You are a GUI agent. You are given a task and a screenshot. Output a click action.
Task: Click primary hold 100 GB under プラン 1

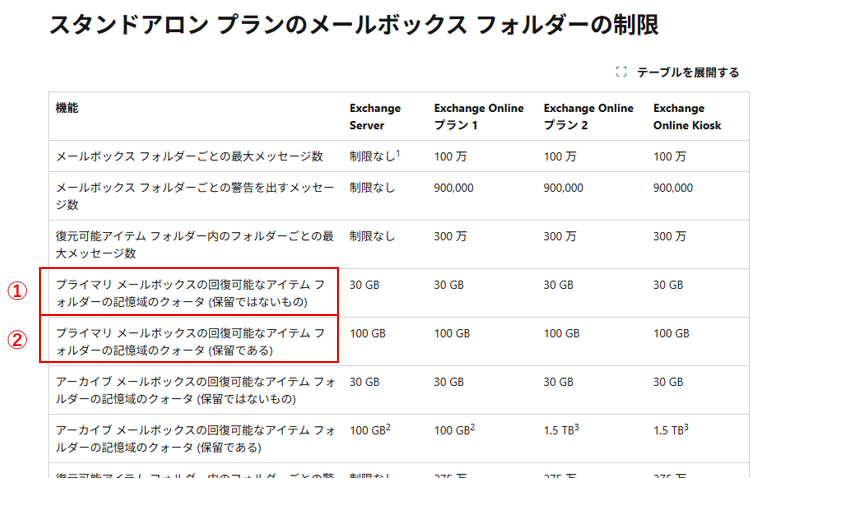452,333
